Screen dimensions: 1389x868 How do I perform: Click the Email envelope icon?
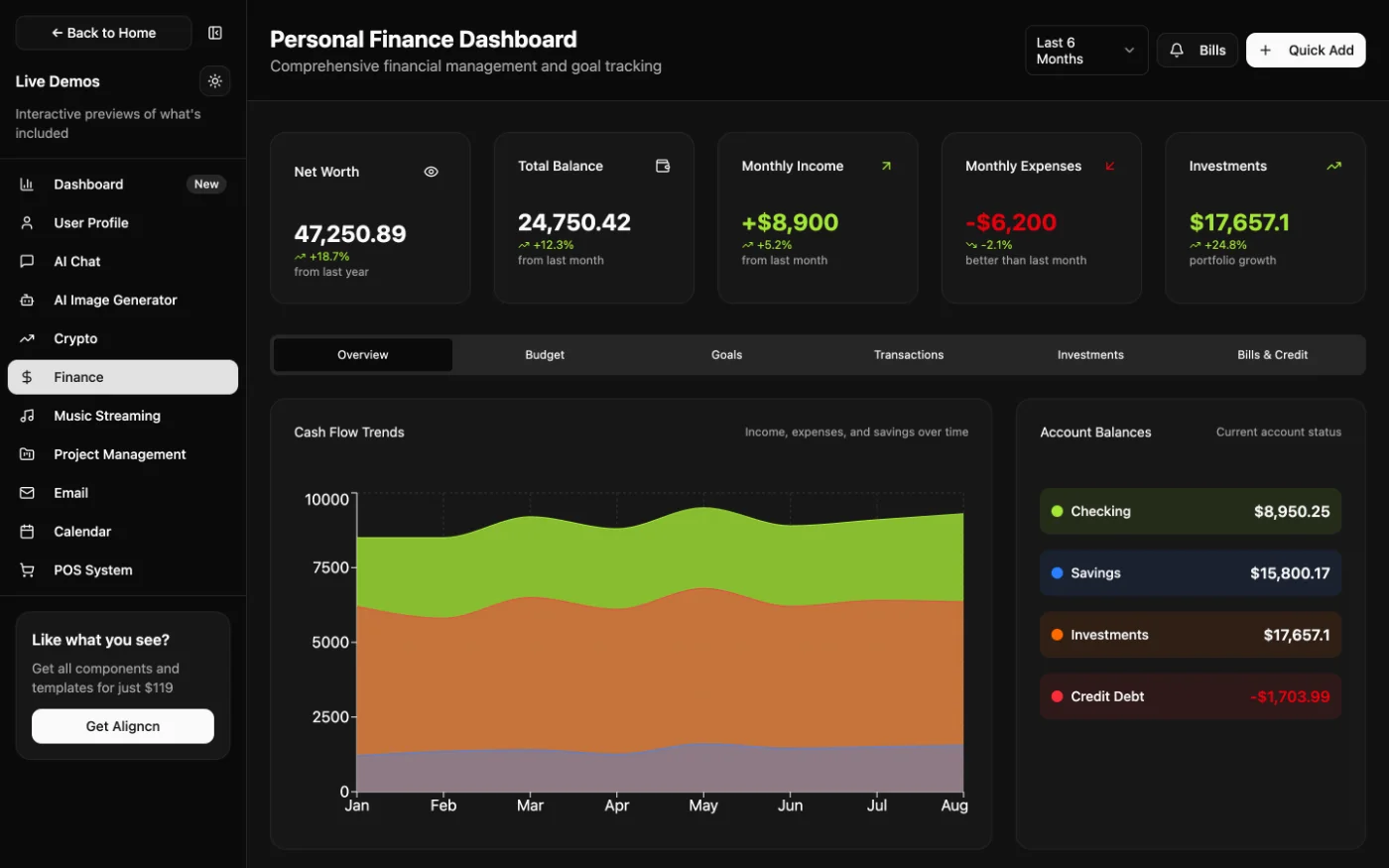click(x=27, y=493)
